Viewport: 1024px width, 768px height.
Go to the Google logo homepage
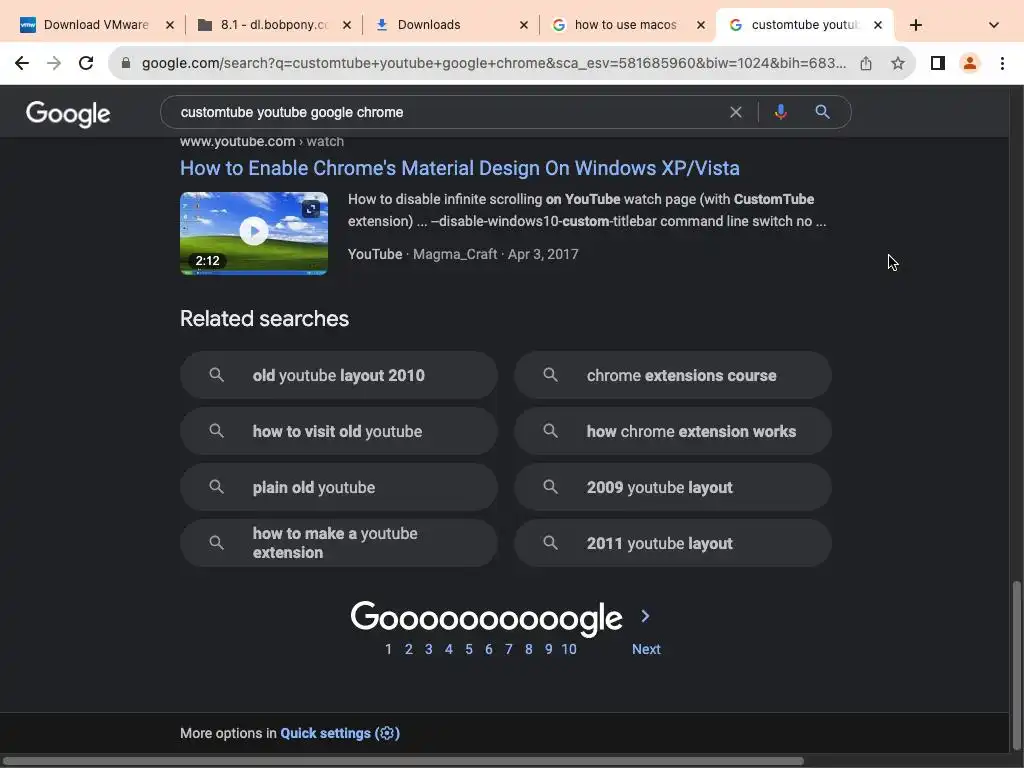pyautogui.click(x=68, y=114)
